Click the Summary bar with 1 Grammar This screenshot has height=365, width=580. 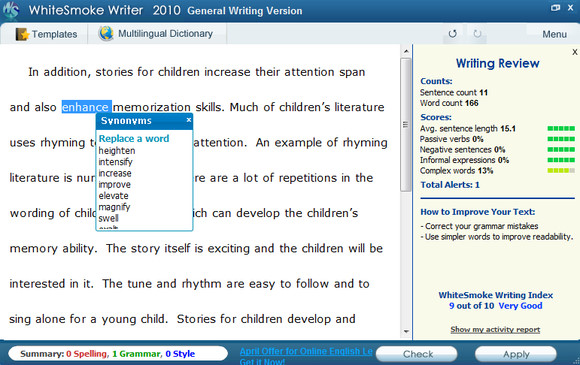[x=117, y=354]
